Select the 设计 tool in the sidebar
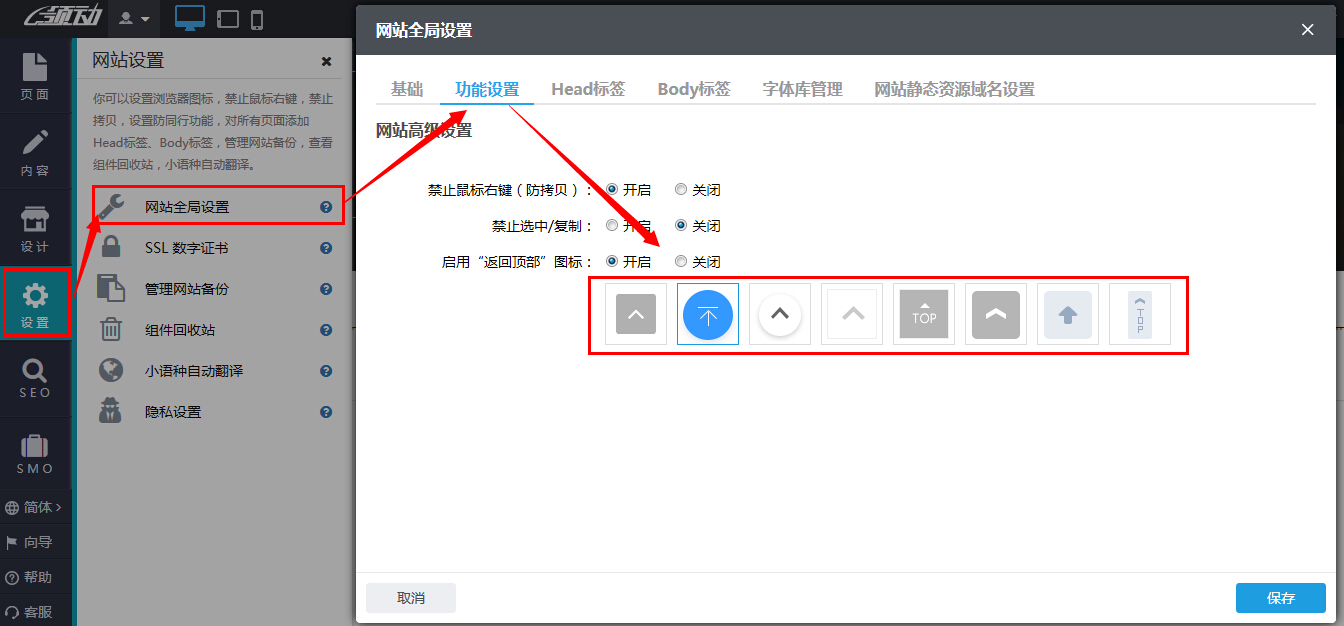 (x=35, y=225)
